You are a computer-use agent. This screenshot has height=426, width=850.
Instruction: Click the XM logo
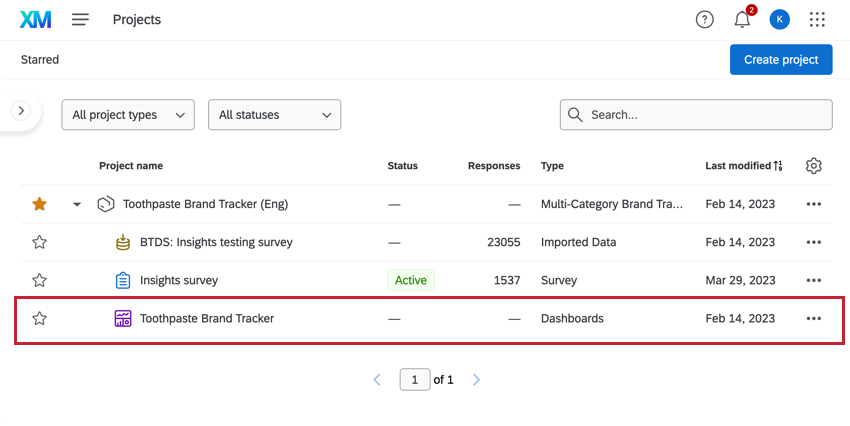(x=35, y=20)
